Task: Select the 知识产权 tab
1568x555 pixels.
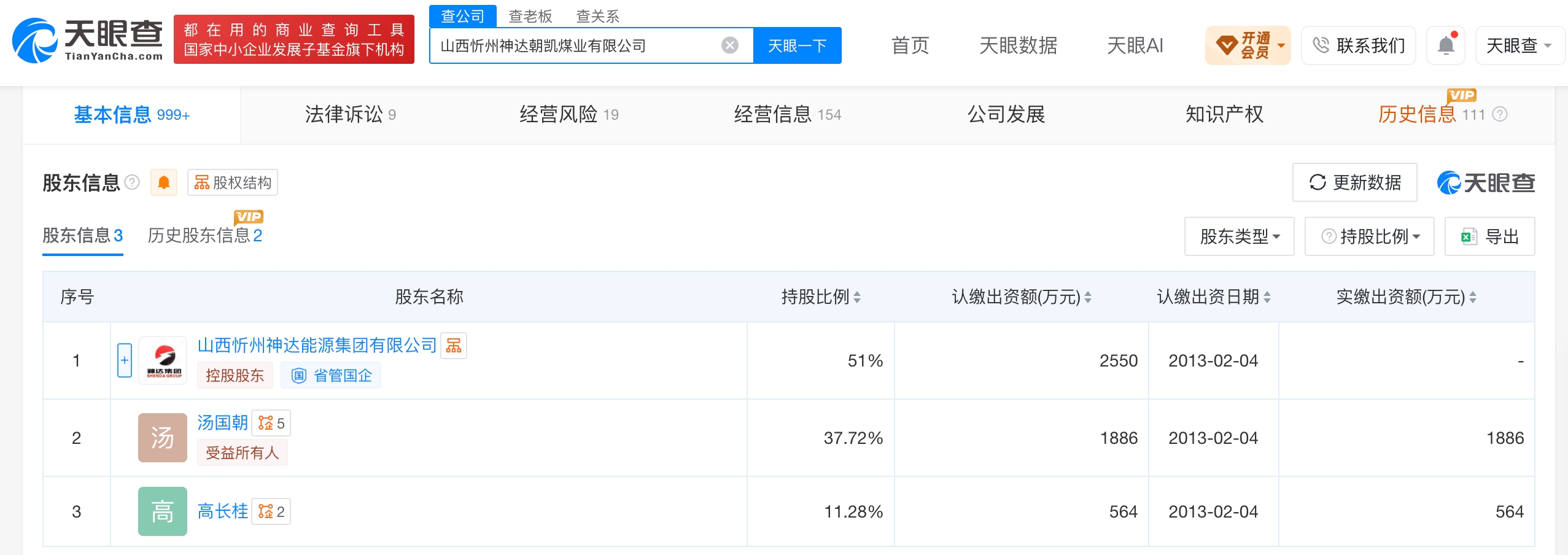Action: (x=1225, y=115)
